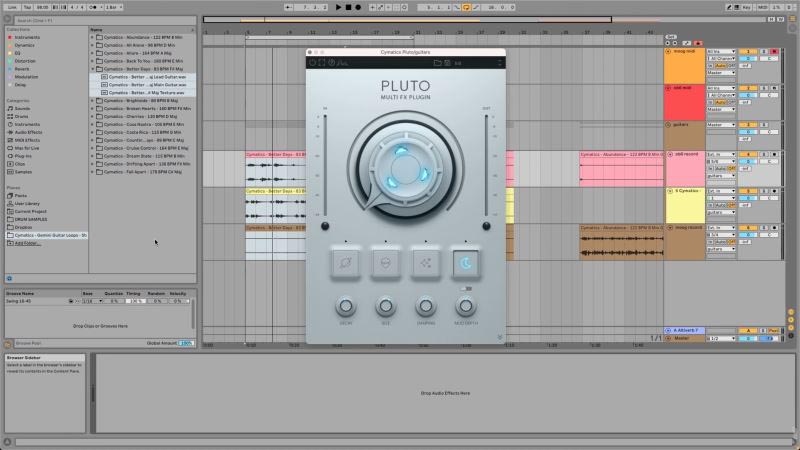Select the Cymatics - Fall Apart 175 BPM folder

143,172
